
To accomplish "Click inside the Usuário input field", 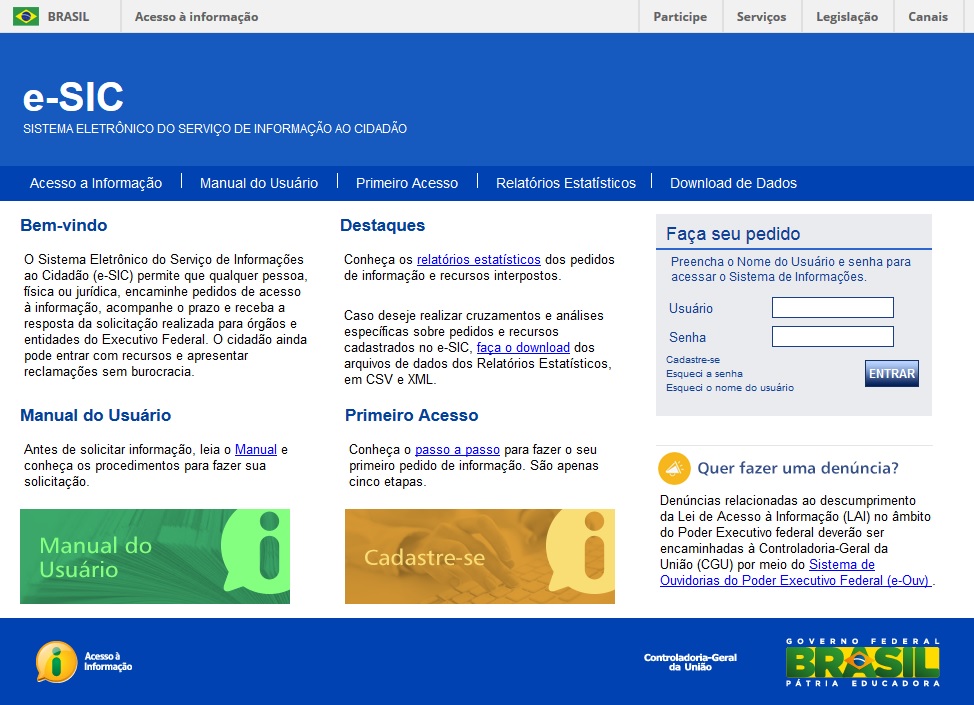I will click(x=832, y=308).
